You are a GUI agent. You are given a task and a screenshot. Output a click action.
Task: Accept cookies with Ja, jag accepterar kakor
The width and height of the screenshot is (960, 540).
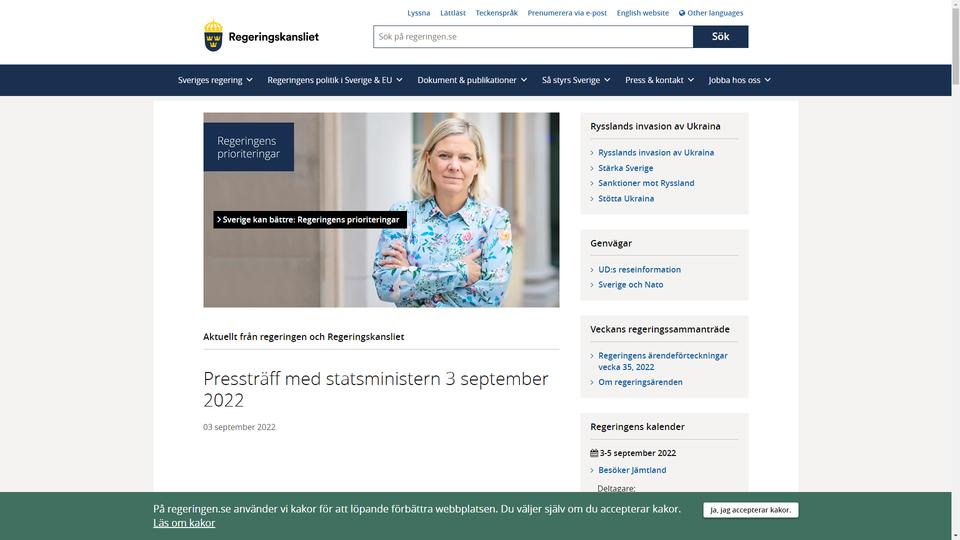click(x=751, y=510)
